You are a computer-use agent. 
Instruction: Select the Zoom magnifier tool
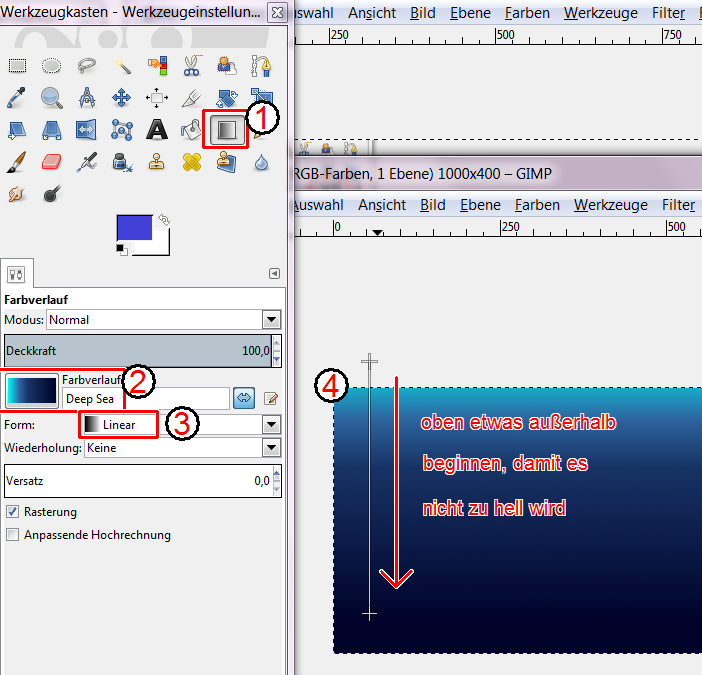pyautogui.click(x=51, y=98)
